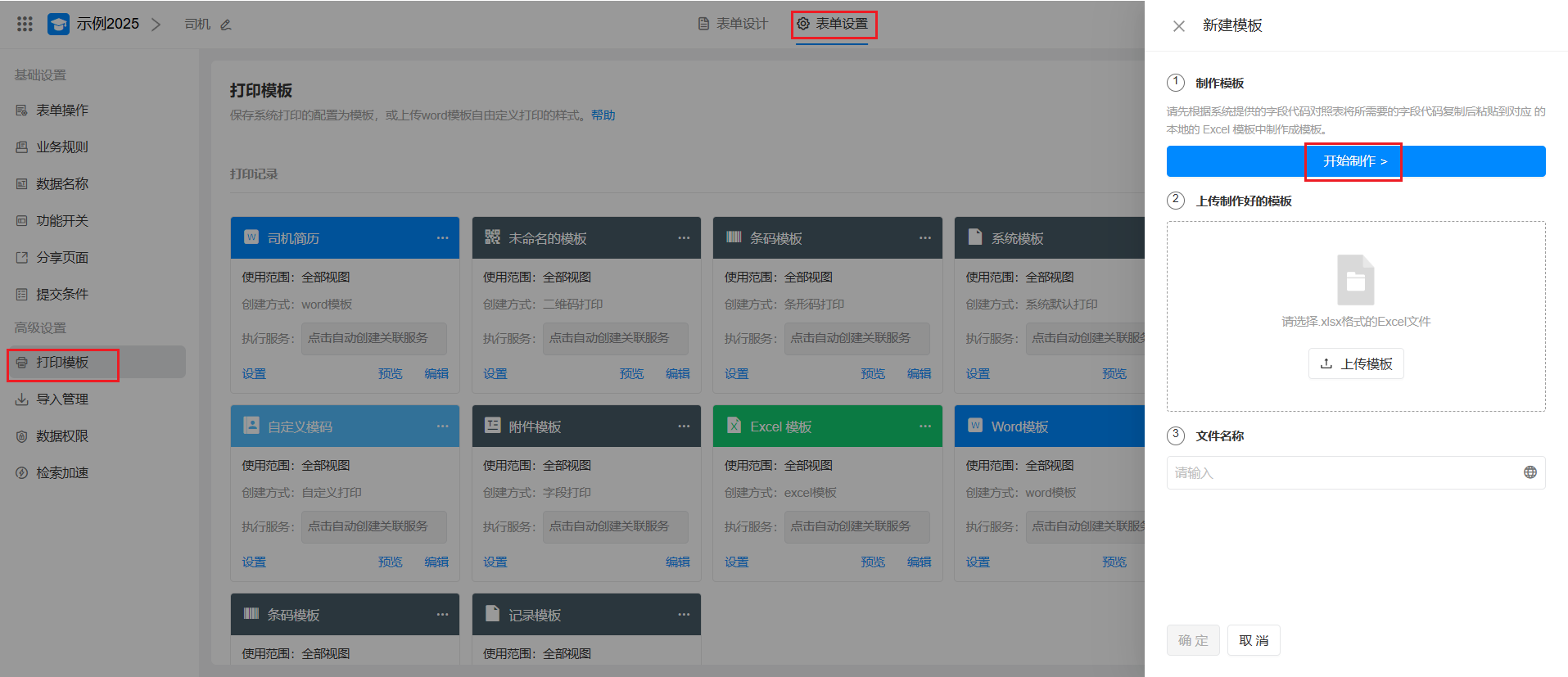Click the 未命名的模板 QR code icon
This screenshot has width=1568, height=677.
(x=492, y=237)
